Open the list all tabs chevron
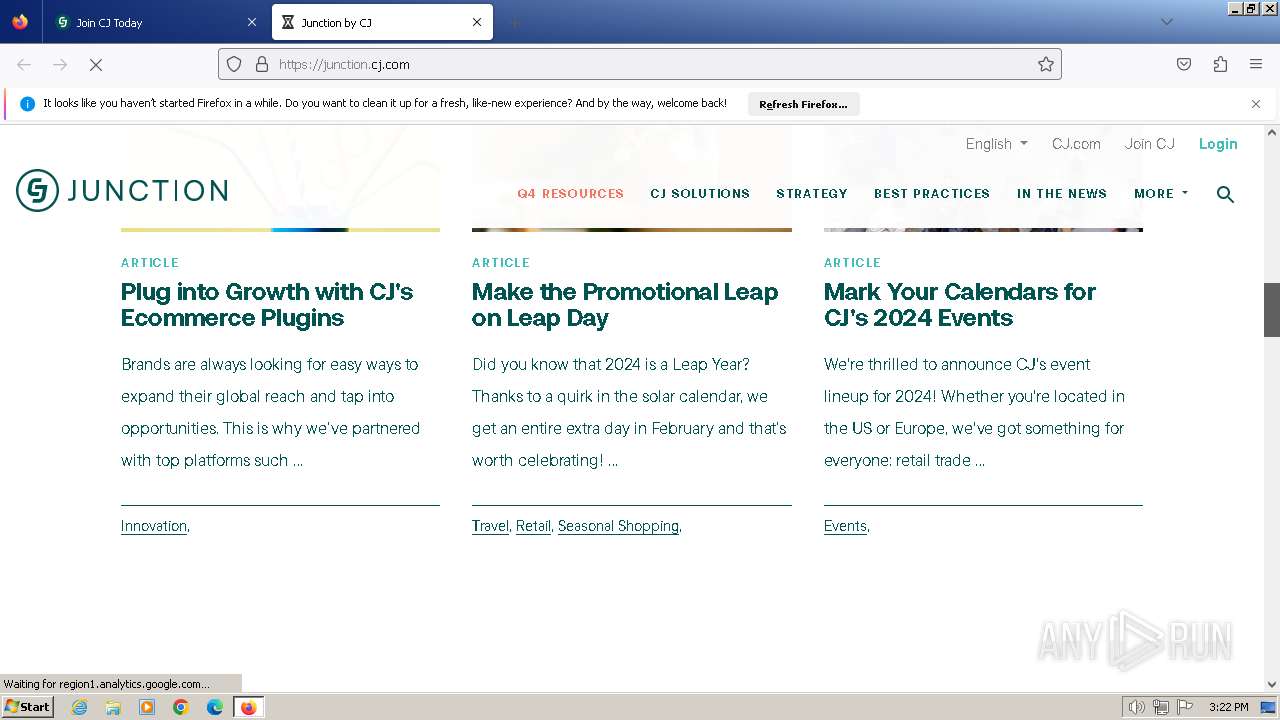1280x720 pixels. tap(1166, 22)
